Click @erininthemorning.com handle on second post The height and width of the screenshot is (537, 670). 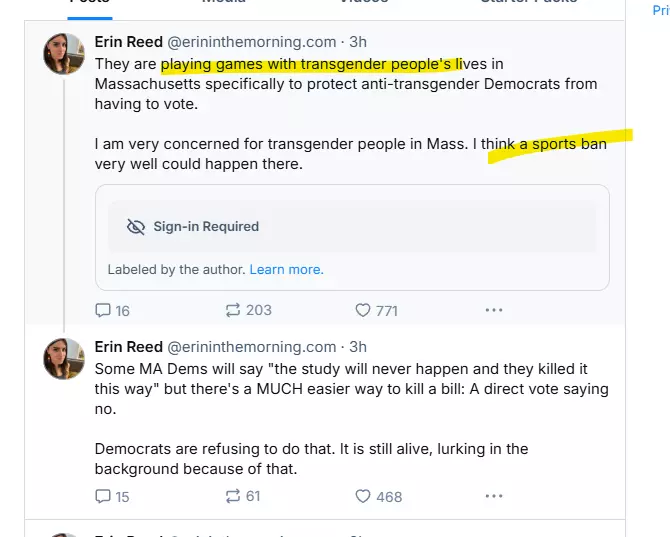(251, 347)
